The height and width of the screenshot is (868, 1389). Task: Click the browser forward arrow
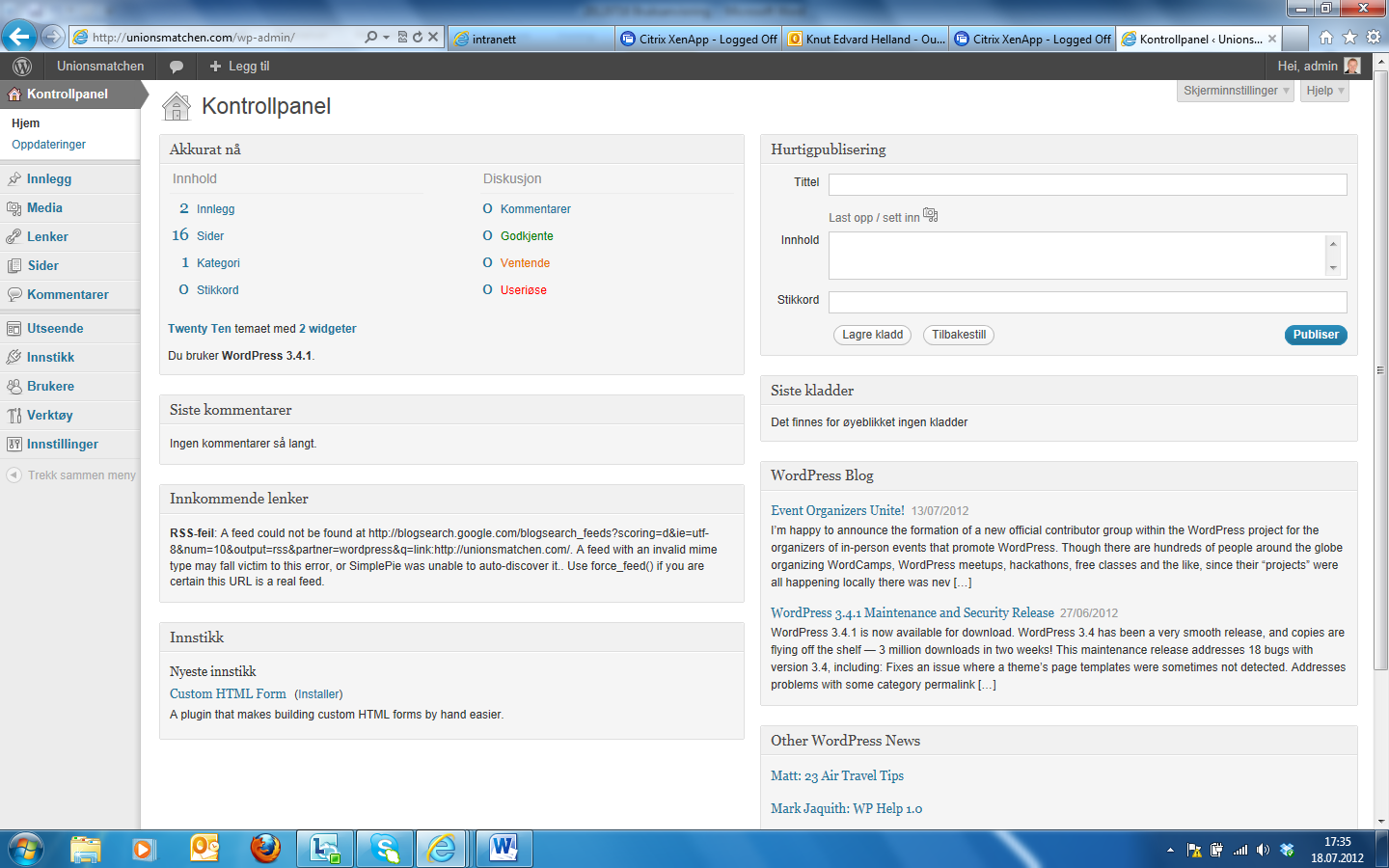point(53,37)
